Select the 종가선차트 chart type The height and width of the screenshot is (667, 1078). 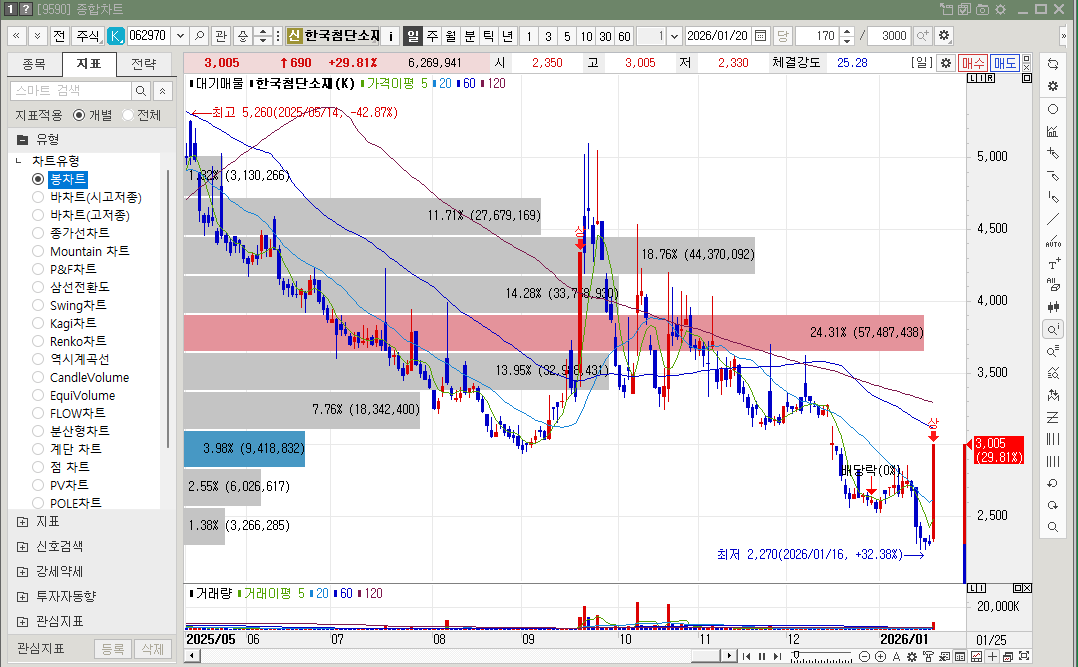[x=38, y=233]
